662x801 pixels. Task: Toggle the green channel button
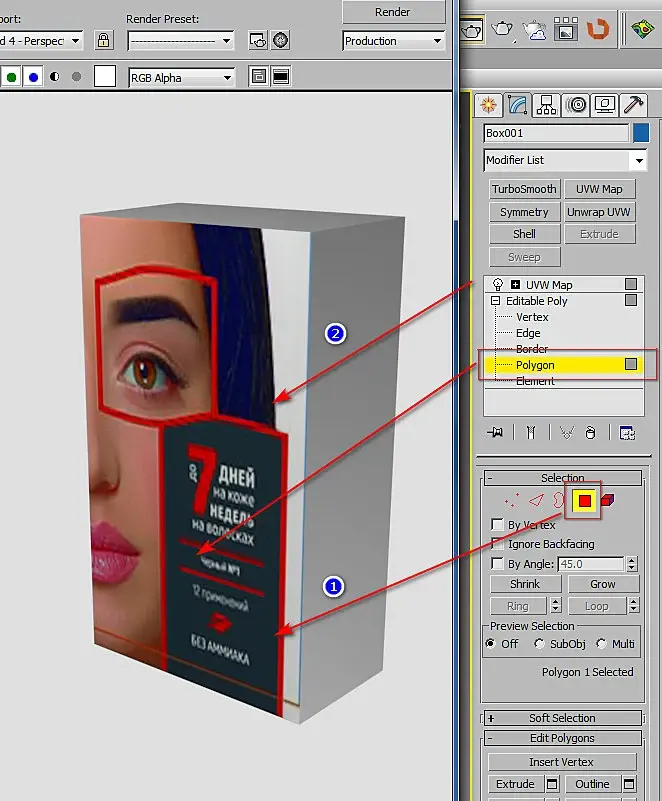(x=11, y=77)
